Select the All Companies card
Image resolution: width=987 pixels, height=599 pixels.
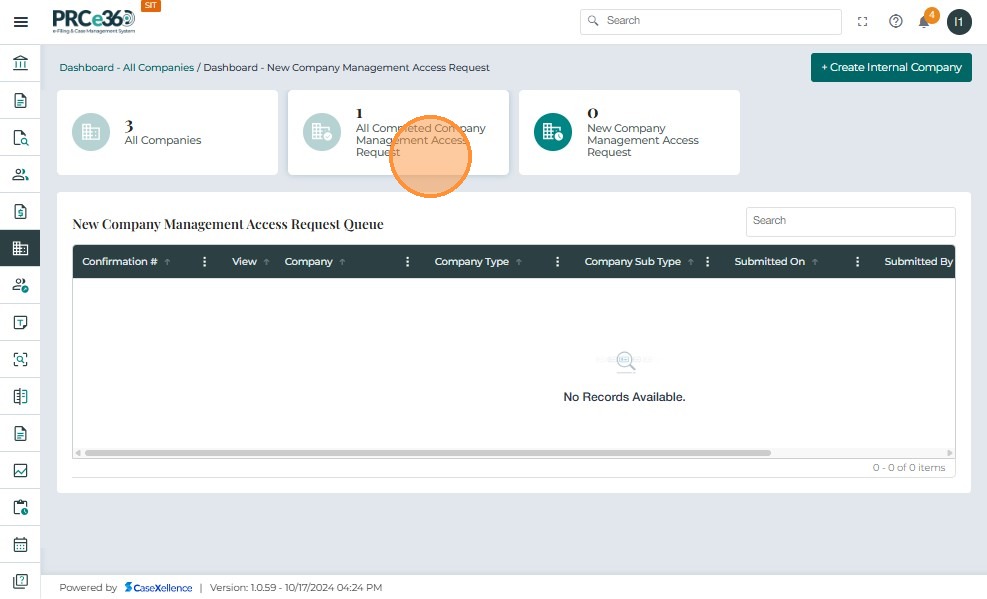click(167, 133)
